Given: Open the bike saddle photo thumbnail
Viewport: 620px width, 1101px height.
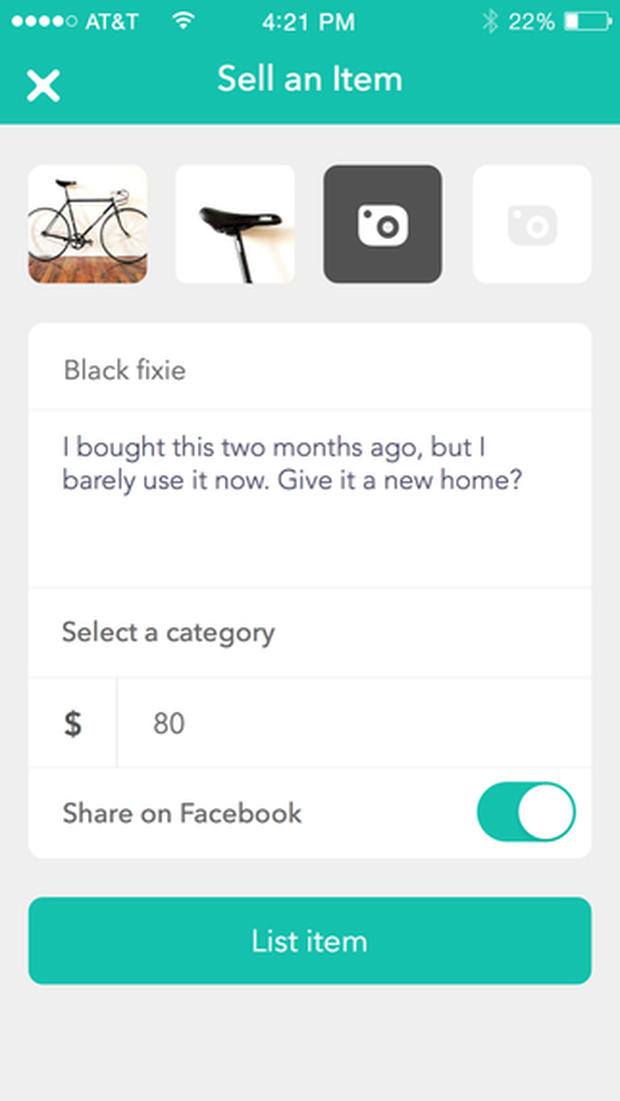Looking at the screenshot, I should pyautogui.click(x=235, y=224).
